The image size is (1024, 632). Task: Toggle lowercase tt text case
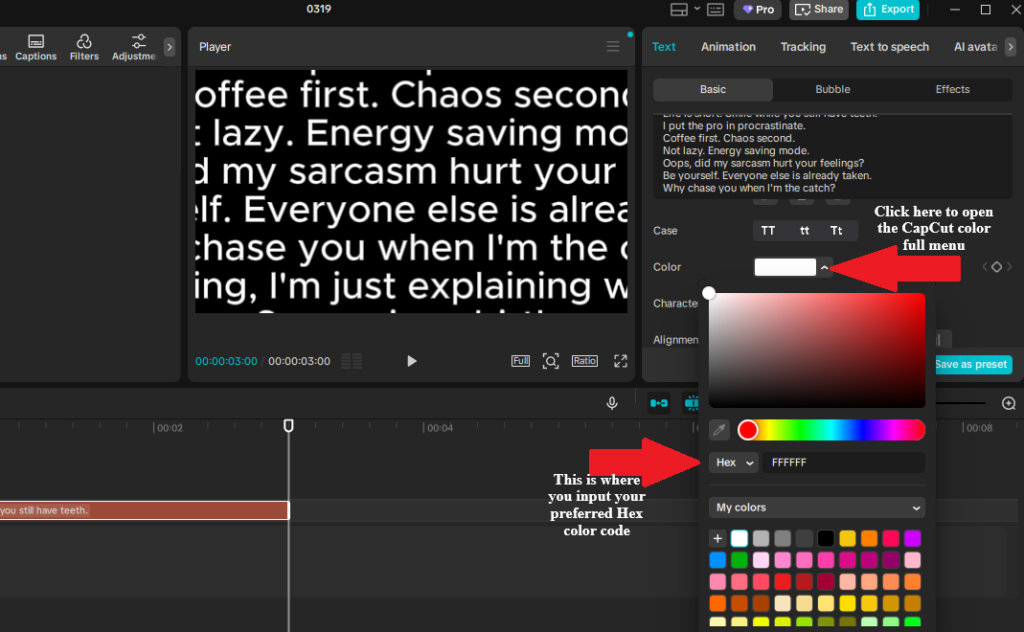(x=805, y=230)
